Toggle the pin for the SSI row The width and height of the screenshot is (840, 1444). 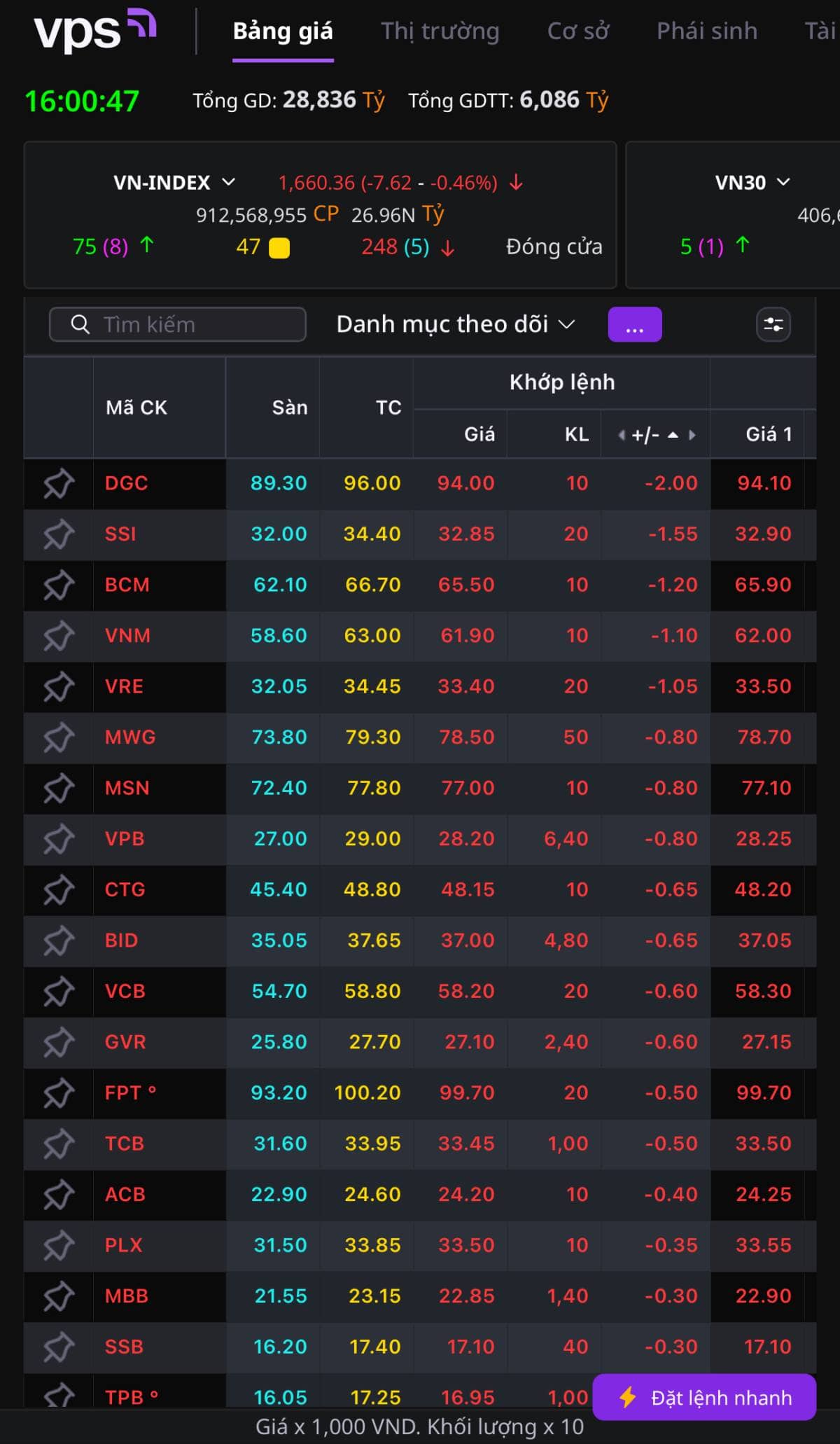tap(59, 534)
